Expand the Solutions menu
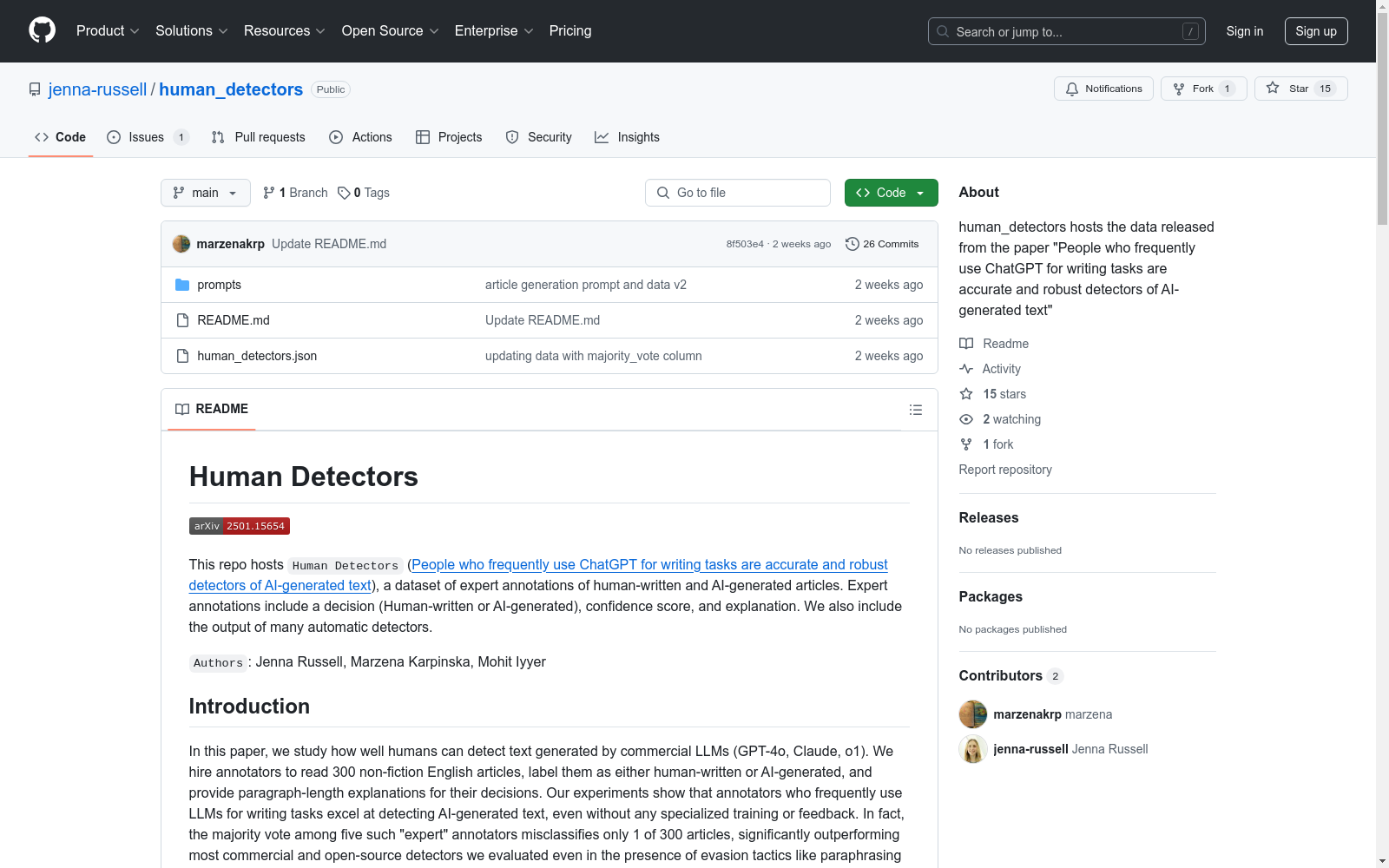This screenshot has height=868, width=1389. pyautogui.click(x=192, y=30)
